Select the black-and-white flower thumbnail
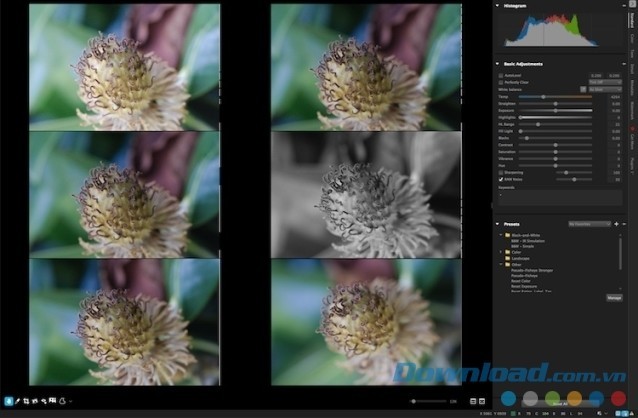This screenshot has height=418, width=638. click(366, 194)
